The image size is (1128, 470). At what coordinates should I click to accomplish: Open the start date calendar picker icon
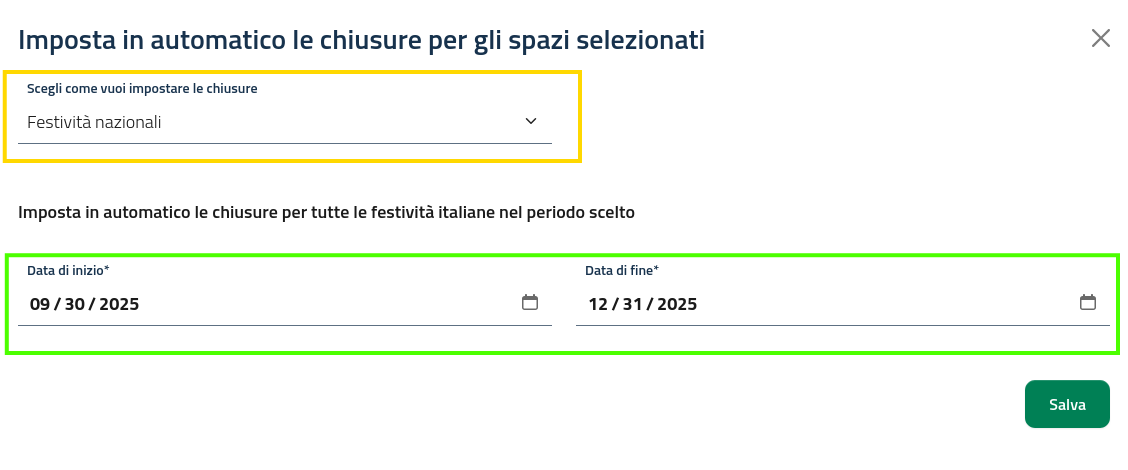coord(530,302)
